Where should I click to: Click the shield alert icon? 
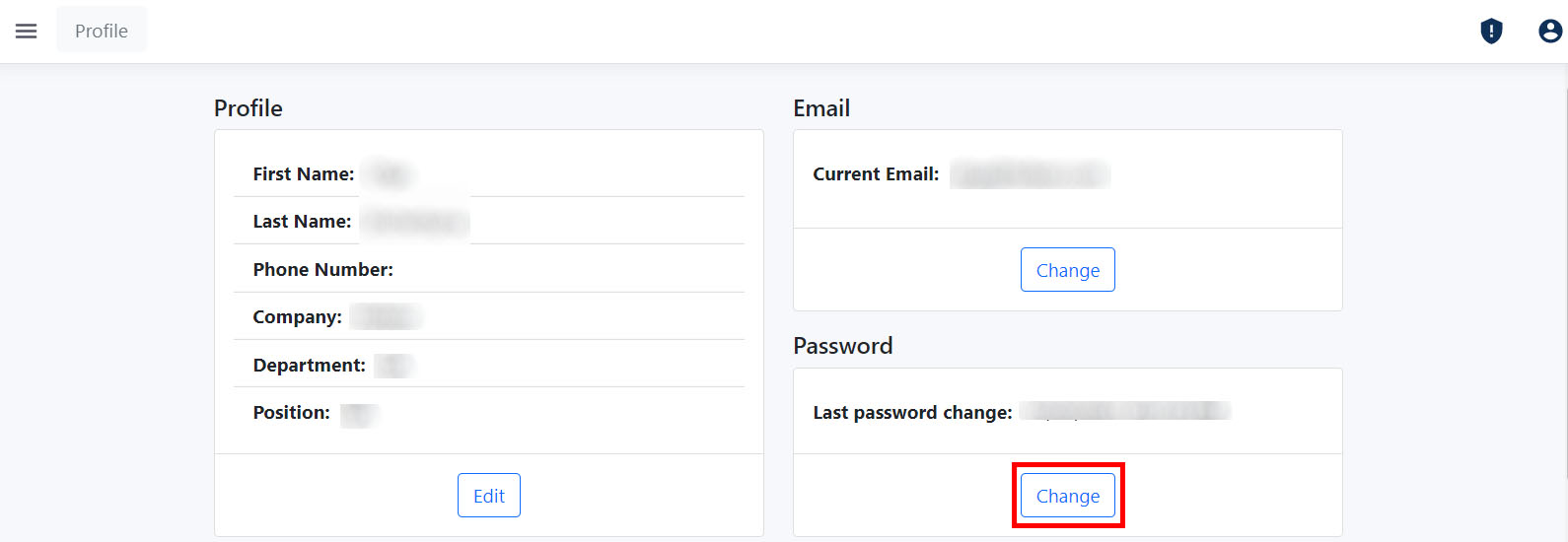1491,32
